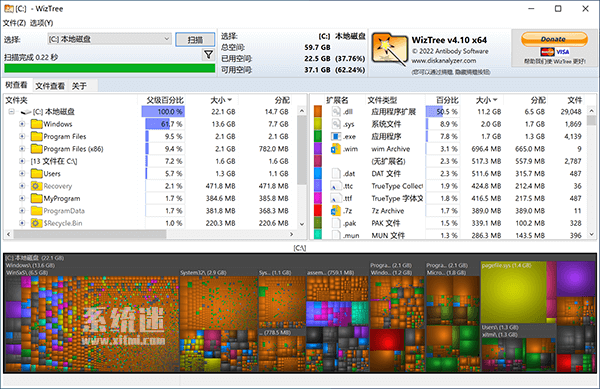Select the .exe application file icon

[x=336, y=136]
